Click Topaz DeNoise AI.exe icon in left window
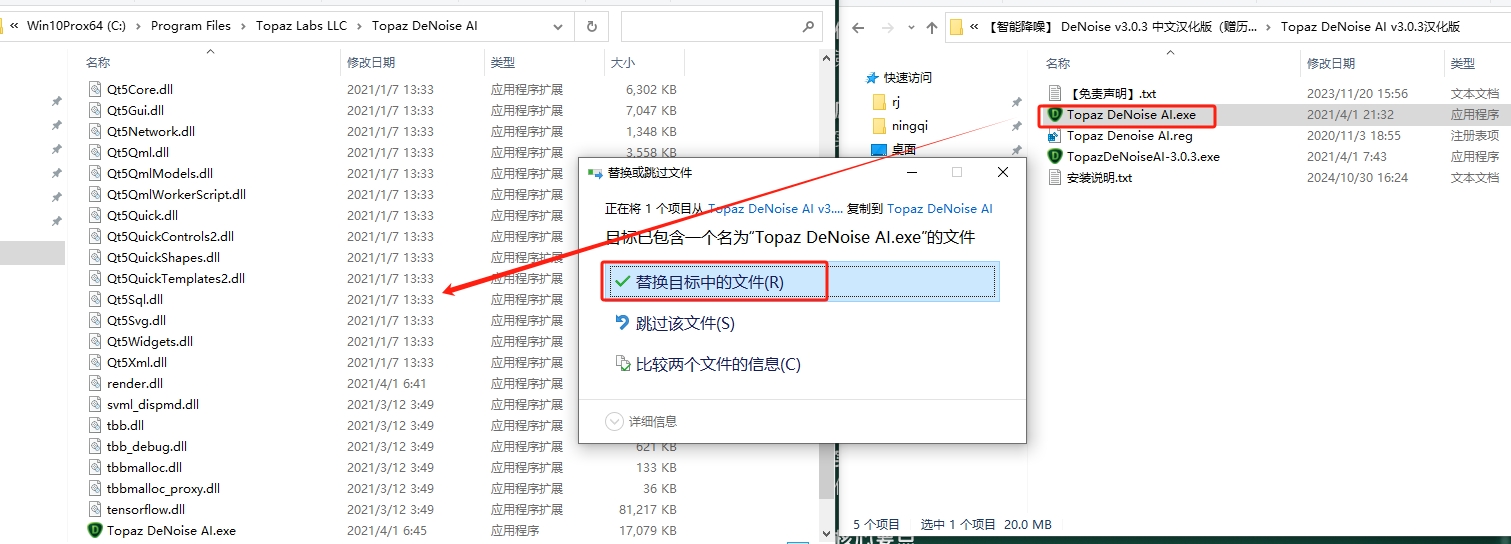This screenshot has width=1511, height=544. (x=95, y=530)
